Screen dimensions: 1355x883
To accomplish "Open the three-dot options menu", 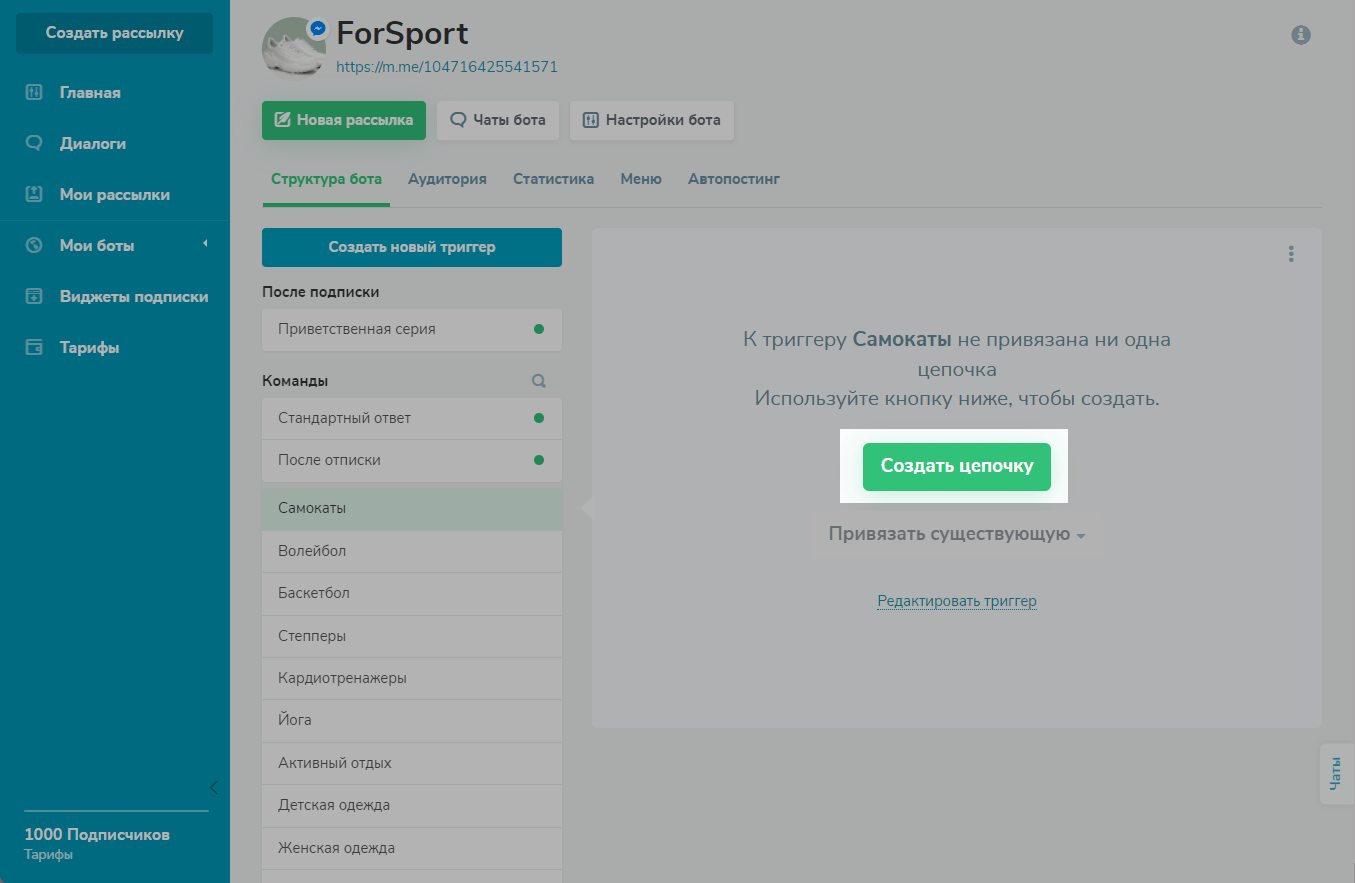I will [1291, 254].
